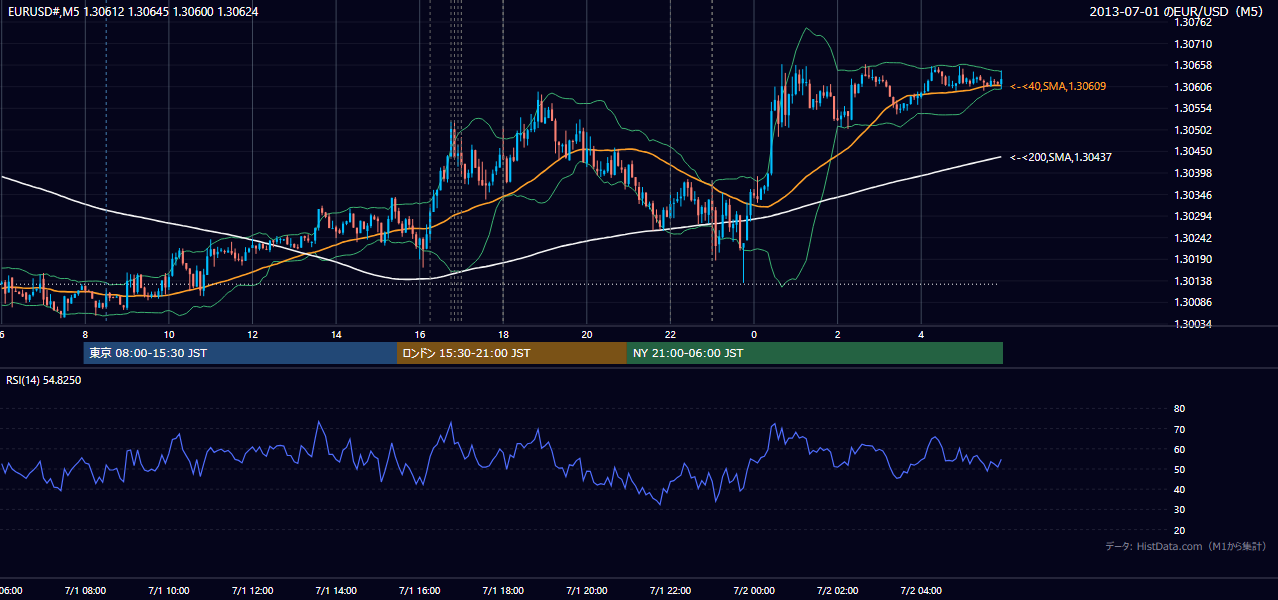
Task: Click price level 1.30242 on the axis
Action: [x=1192, y=238]
